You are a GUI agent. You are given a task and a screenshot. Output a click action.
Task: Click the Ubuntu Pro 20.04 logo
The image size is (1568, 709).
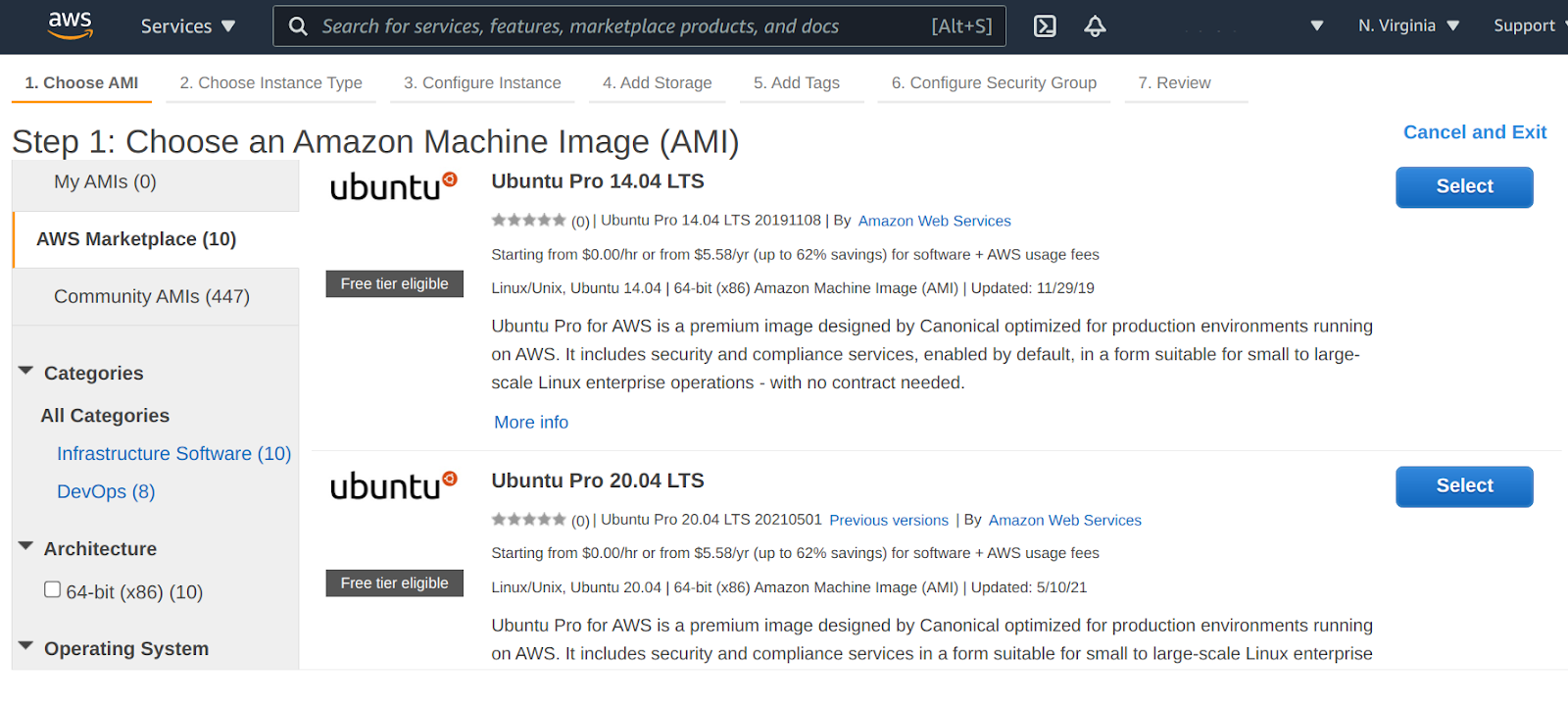[394, 484]
